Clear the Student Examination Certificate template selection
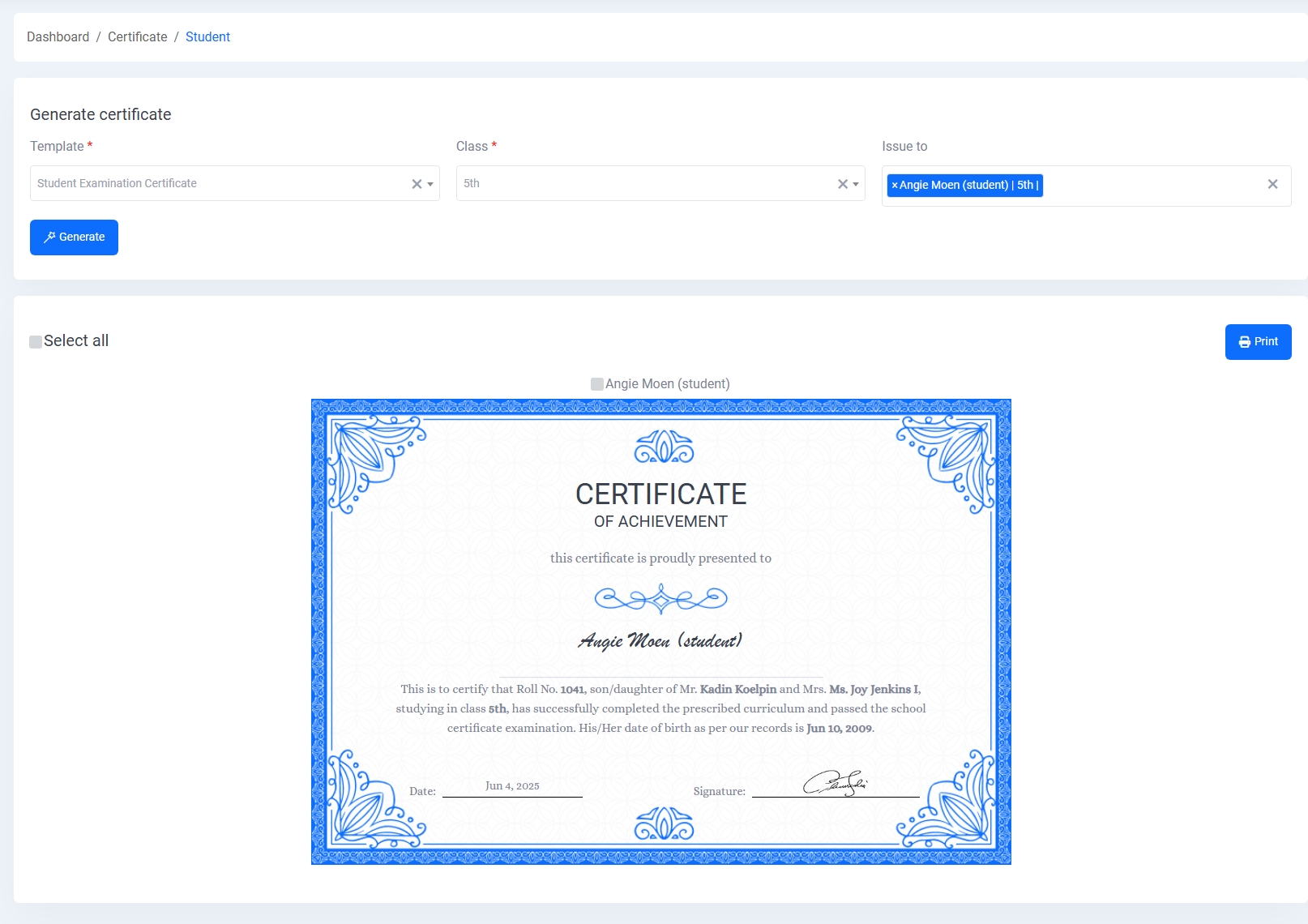Viewport: 1308px width, 924px height. (x=416, y=183)
